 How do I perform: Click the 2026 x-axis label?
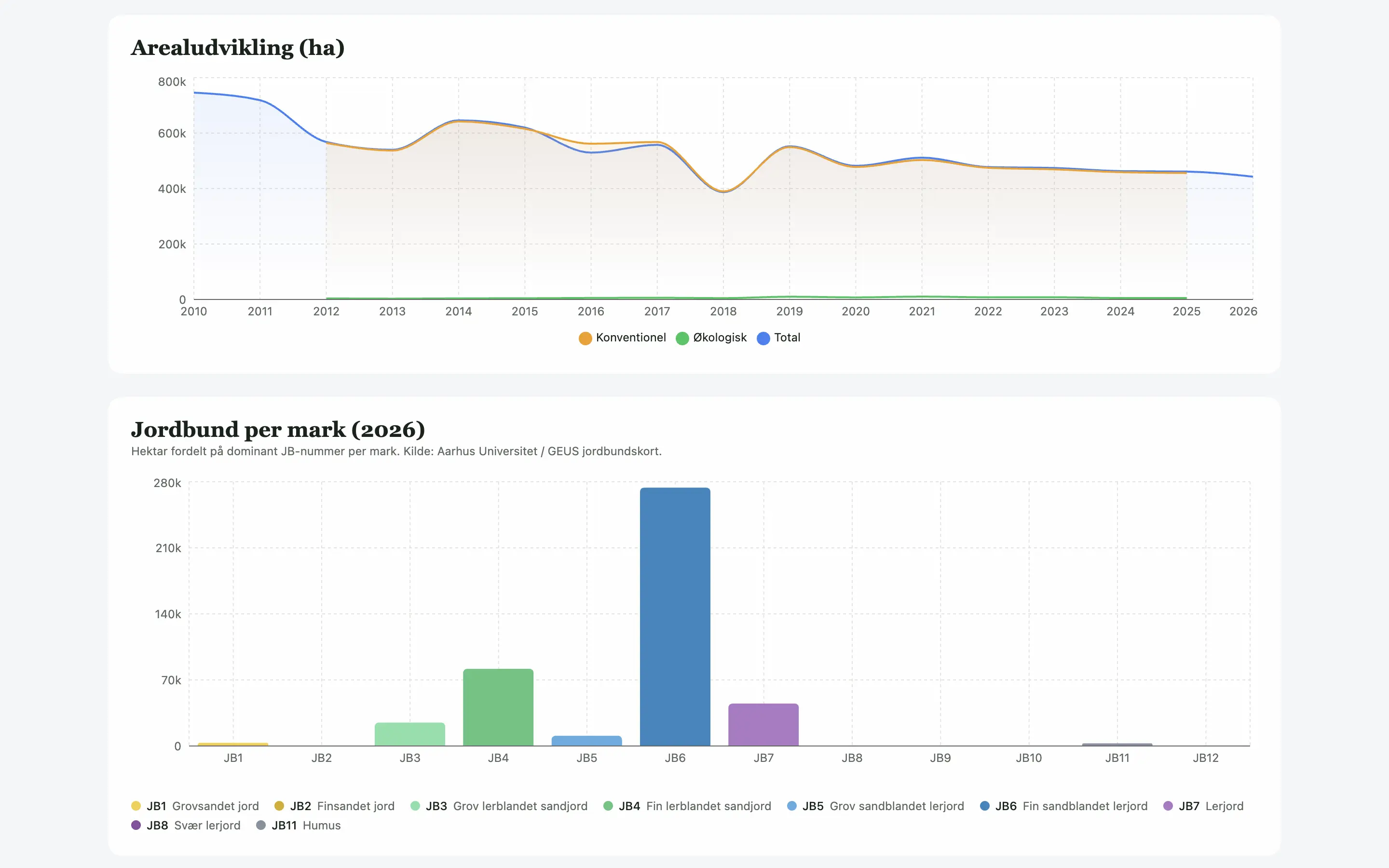click(1243, 311)
